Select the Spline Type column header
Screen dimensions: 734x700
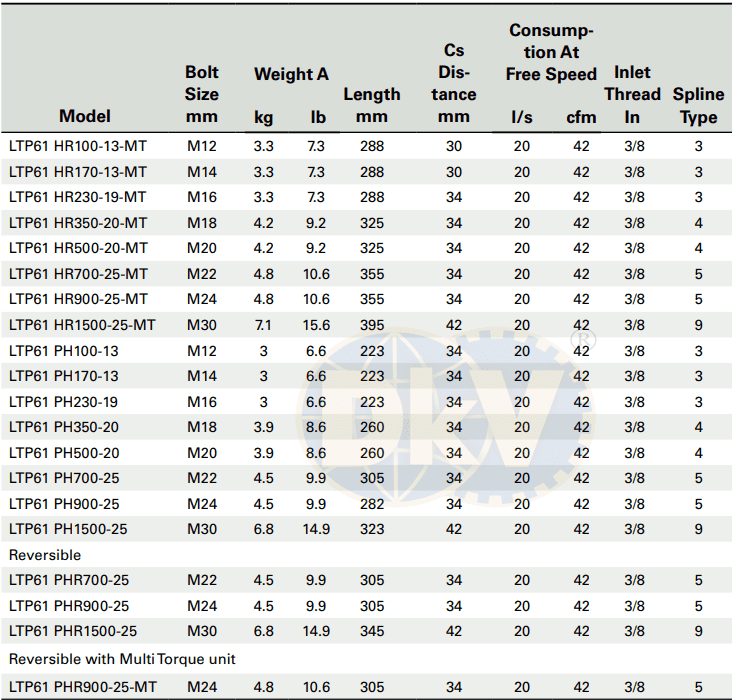click(x=698, y=105)
